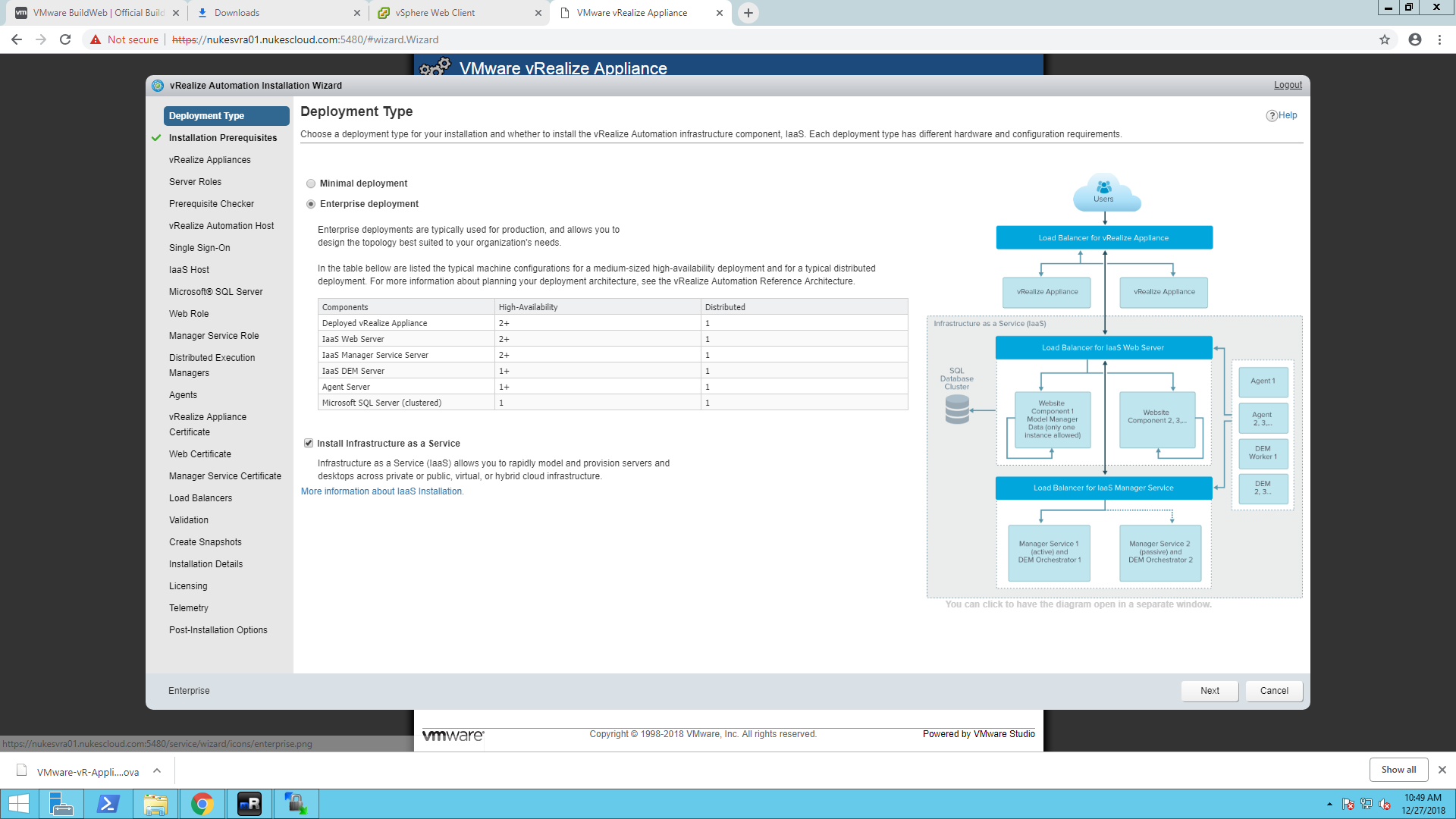The height and width of the screenshot is (819, 1456).
Task: Select the Minimal deployment radio button
Action: click(311, 184)
